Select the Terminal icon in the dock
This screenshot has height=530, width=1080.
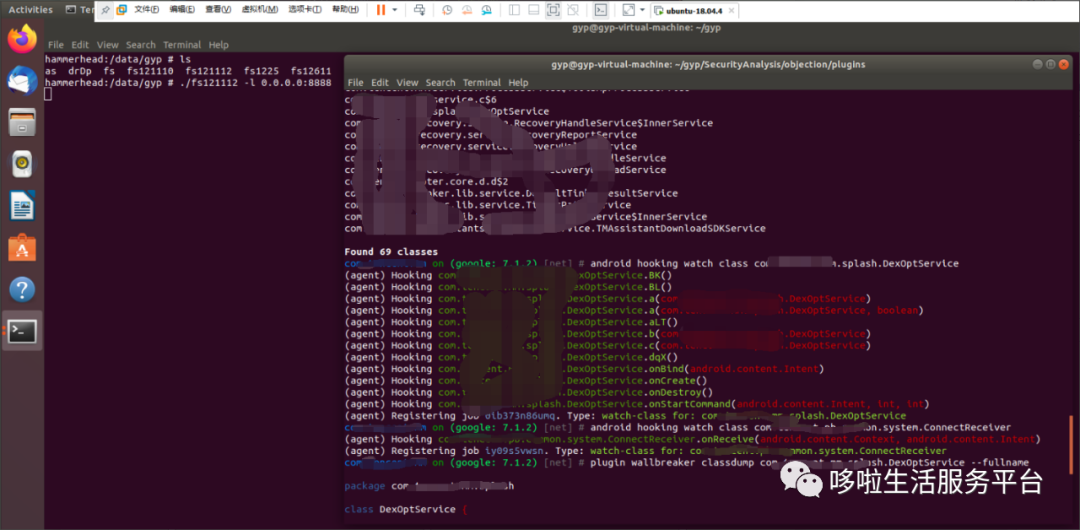(x=22, y=331)
